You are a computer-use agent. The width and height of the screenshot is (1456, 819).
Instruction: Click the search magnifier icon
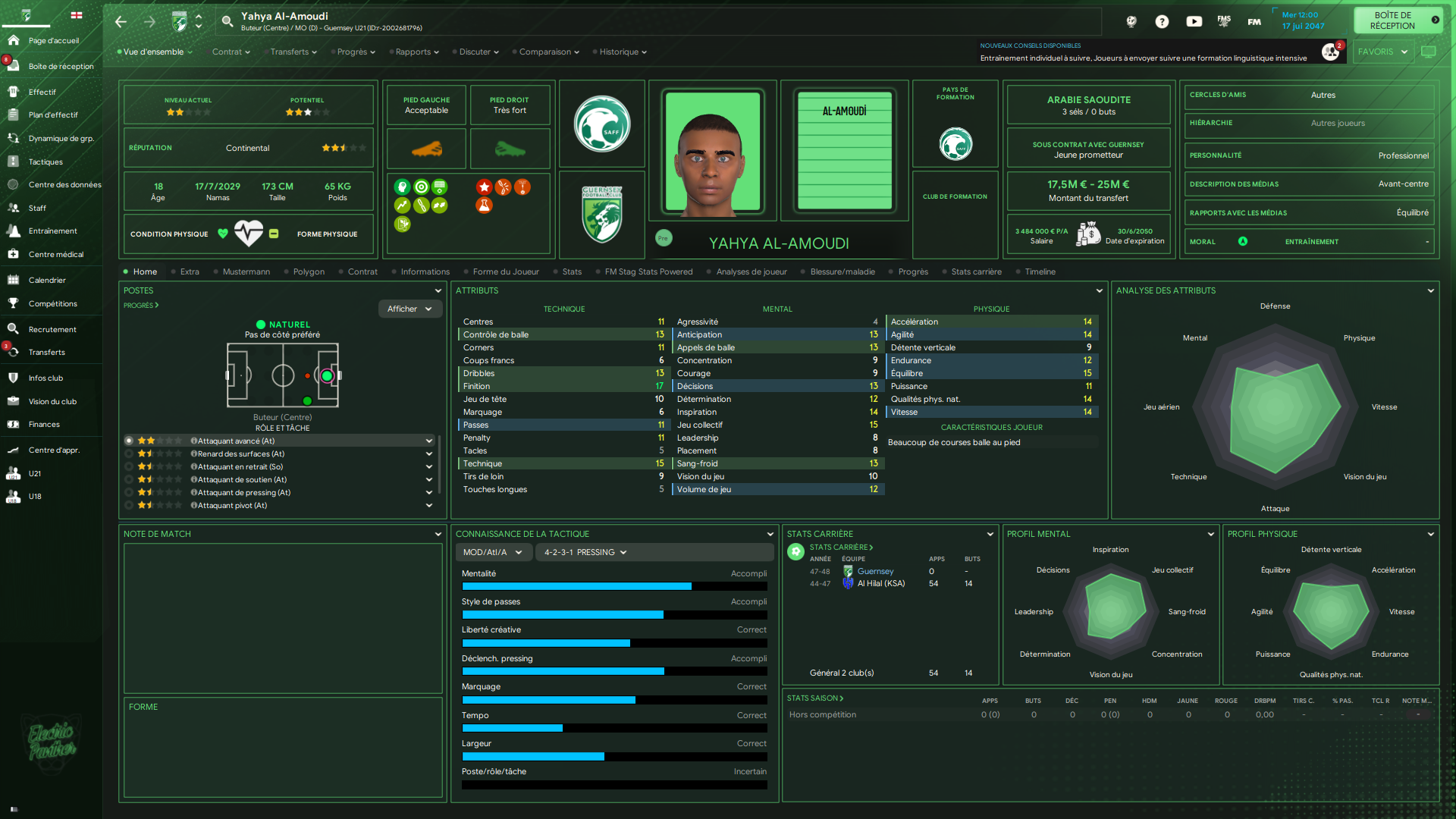[x=227, y=22]
